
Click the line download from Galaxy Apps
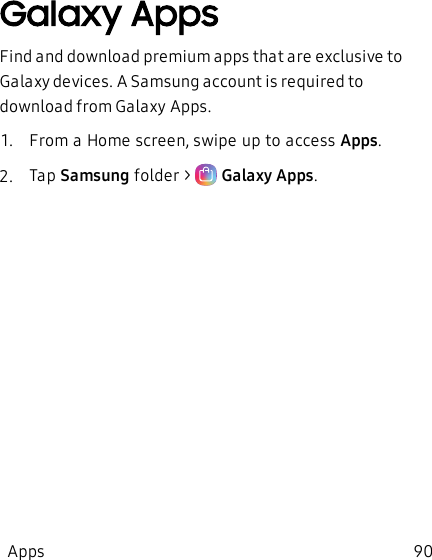tap(106, 106)
